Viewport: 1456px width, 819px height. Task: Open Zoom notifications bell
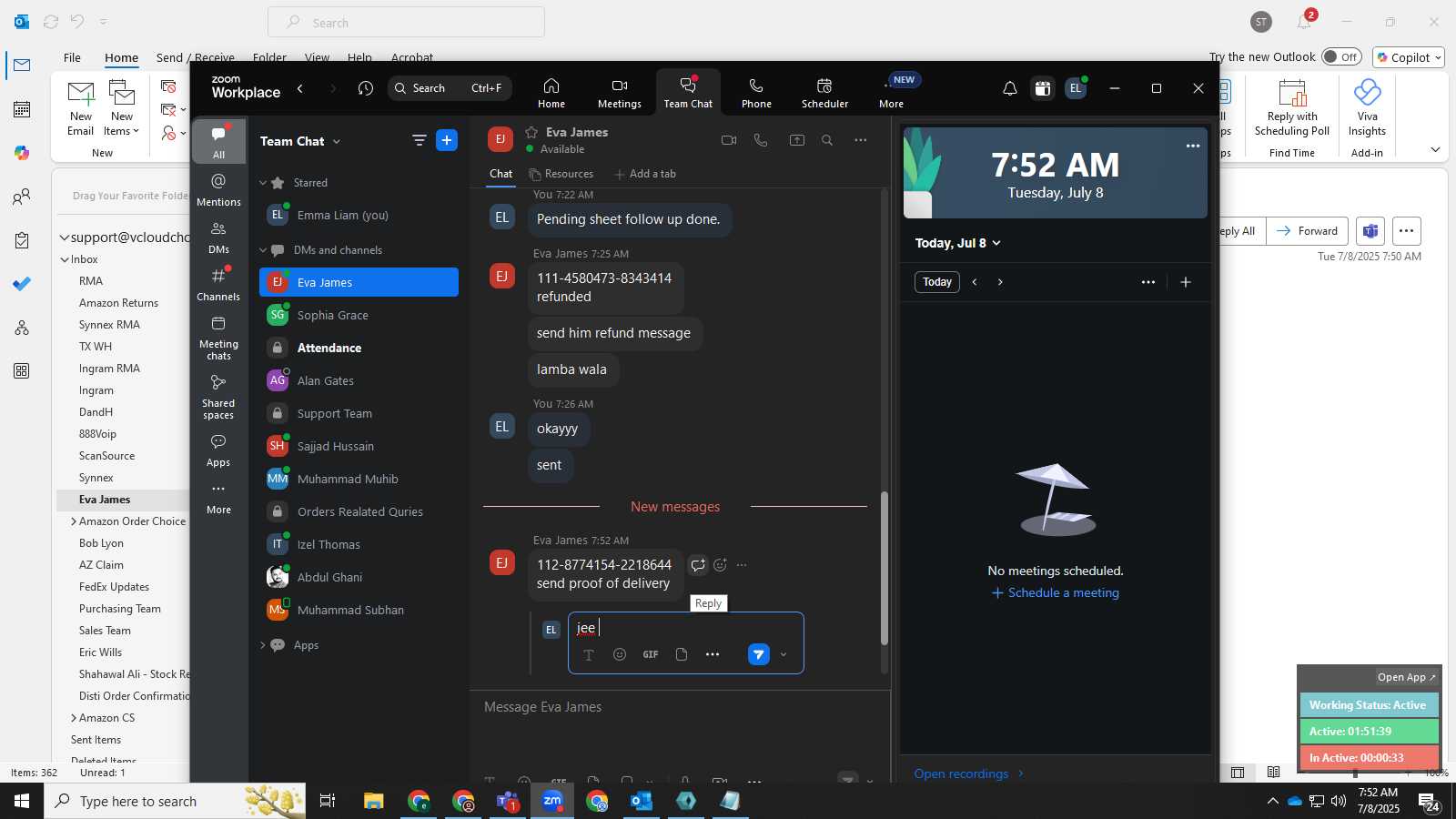(1009, 88)
